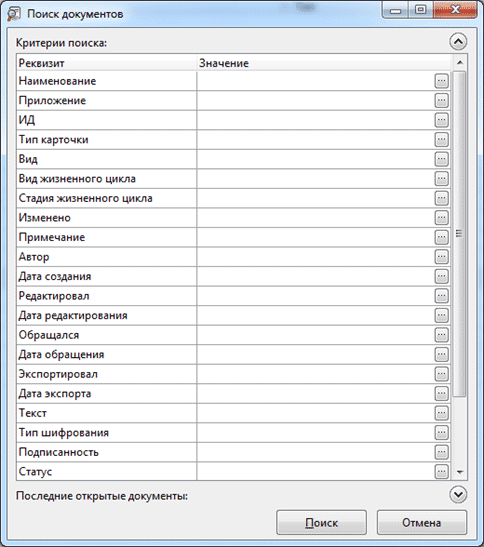Image resolution: width=484 pixels, height=547 pixels.
Task: Open ellipsis picker for Вид жизненного цикла
Action: (441, 179)
